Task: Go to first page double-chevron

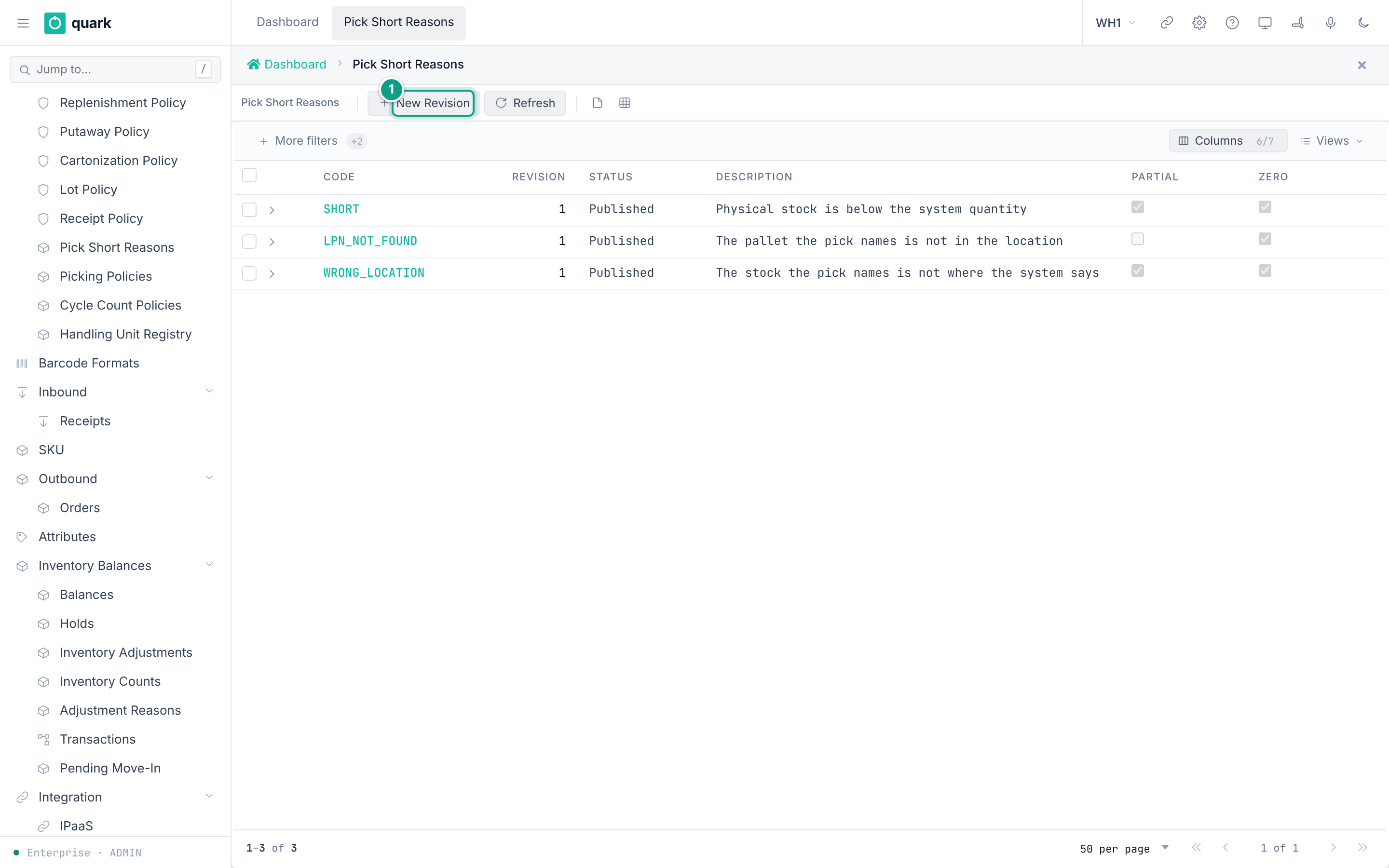Action: click(1196, 847)
